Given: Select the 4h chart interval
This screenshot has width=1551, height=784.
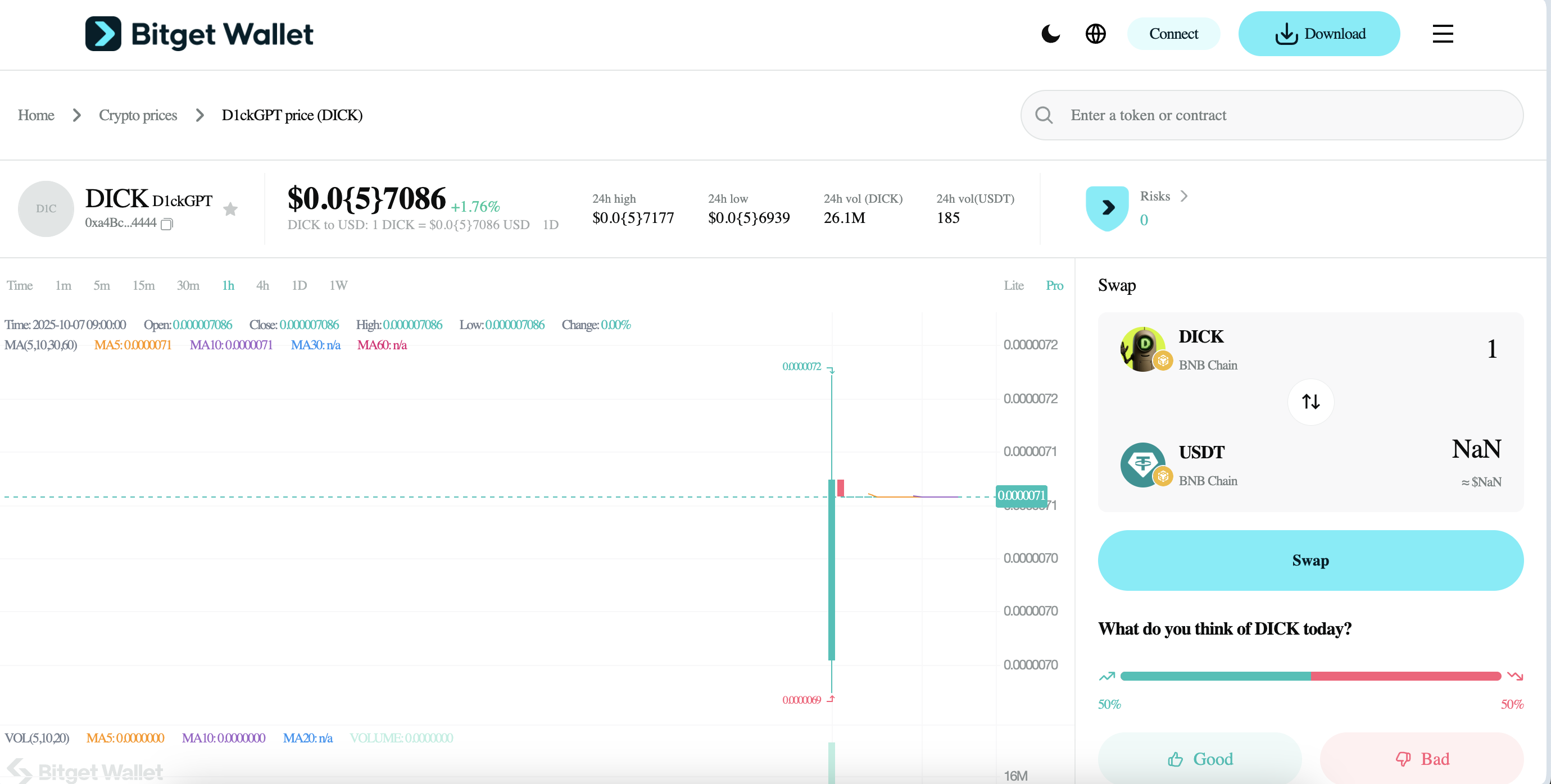Looking at the screenshot, I should [262, 285].
